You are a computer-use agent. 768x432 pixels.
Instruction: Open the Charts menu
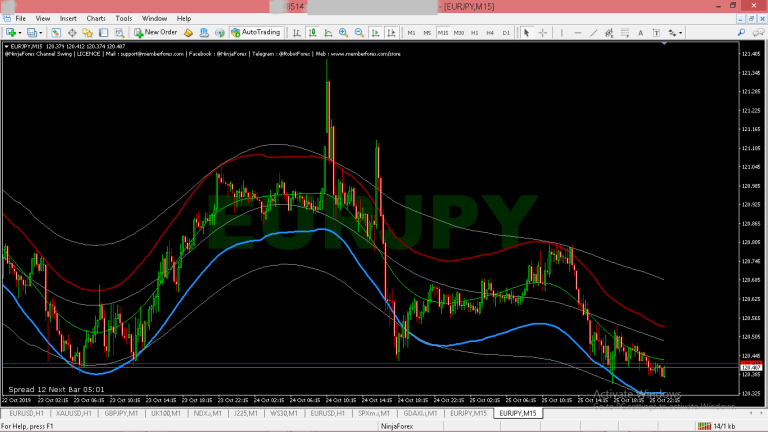pos(96,18)
